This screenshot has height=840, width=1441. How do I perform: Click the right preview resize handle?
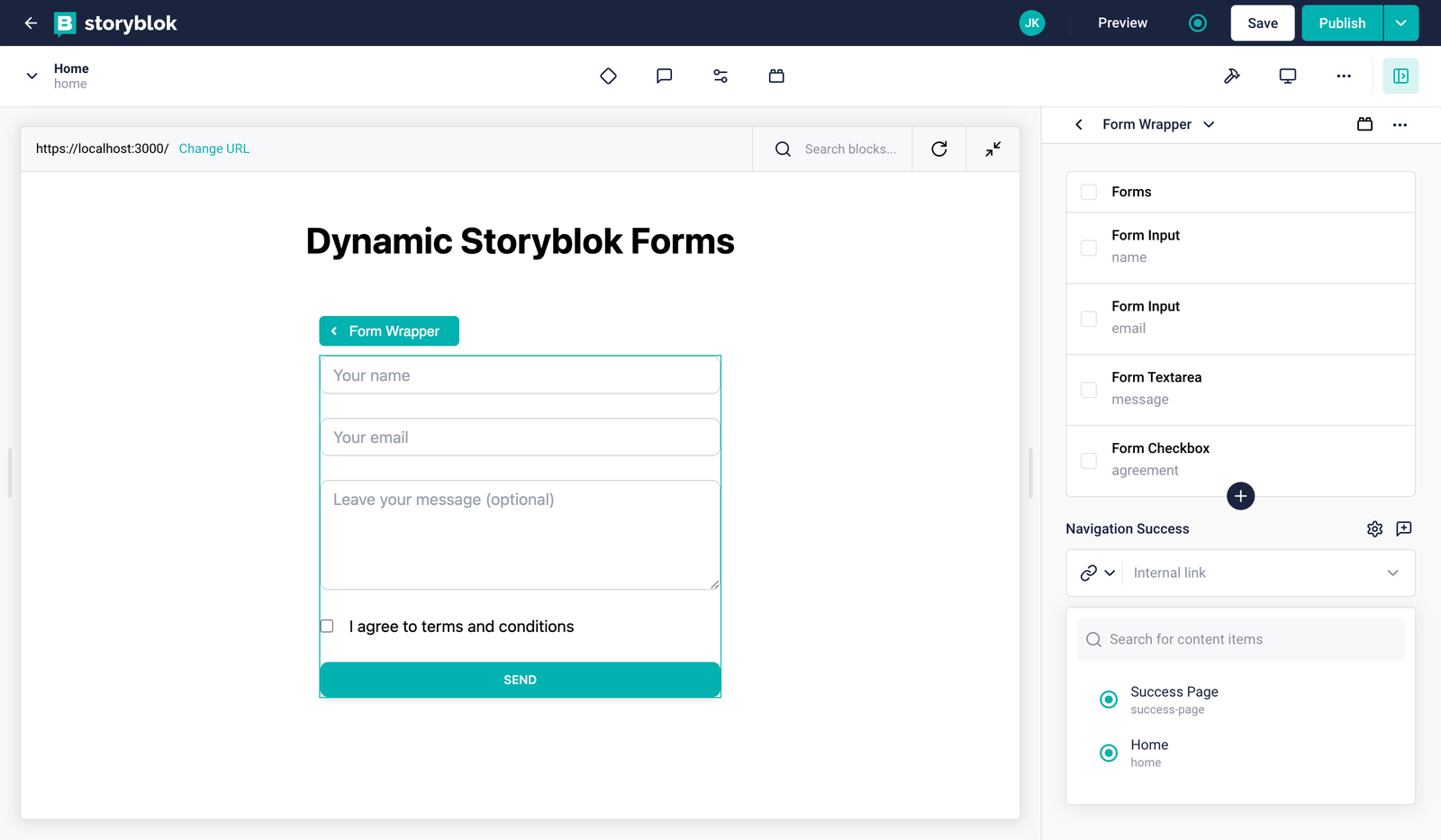point(1031,473)
